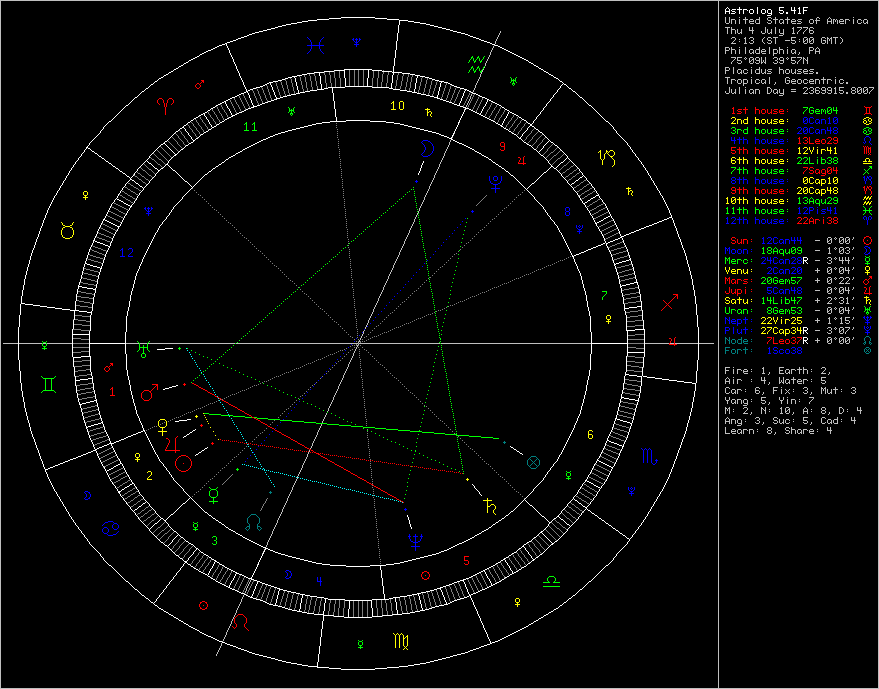
Task: Click the Sagittarius arrow glyph on the wheel
Action: click(670, 300)
